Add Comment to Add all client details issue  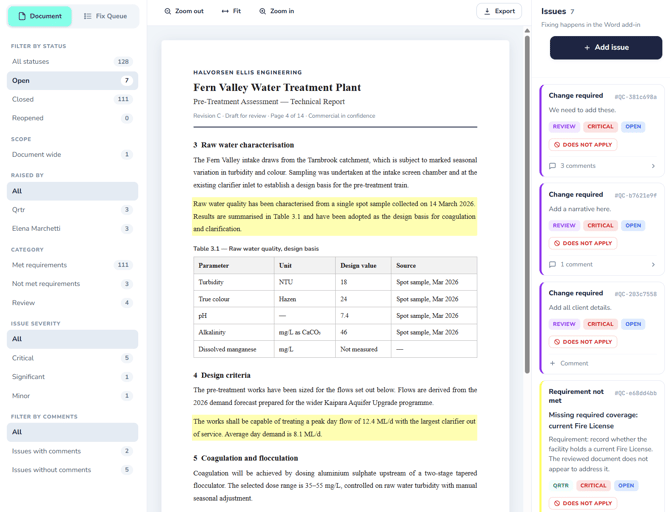(x=574, y=363)
